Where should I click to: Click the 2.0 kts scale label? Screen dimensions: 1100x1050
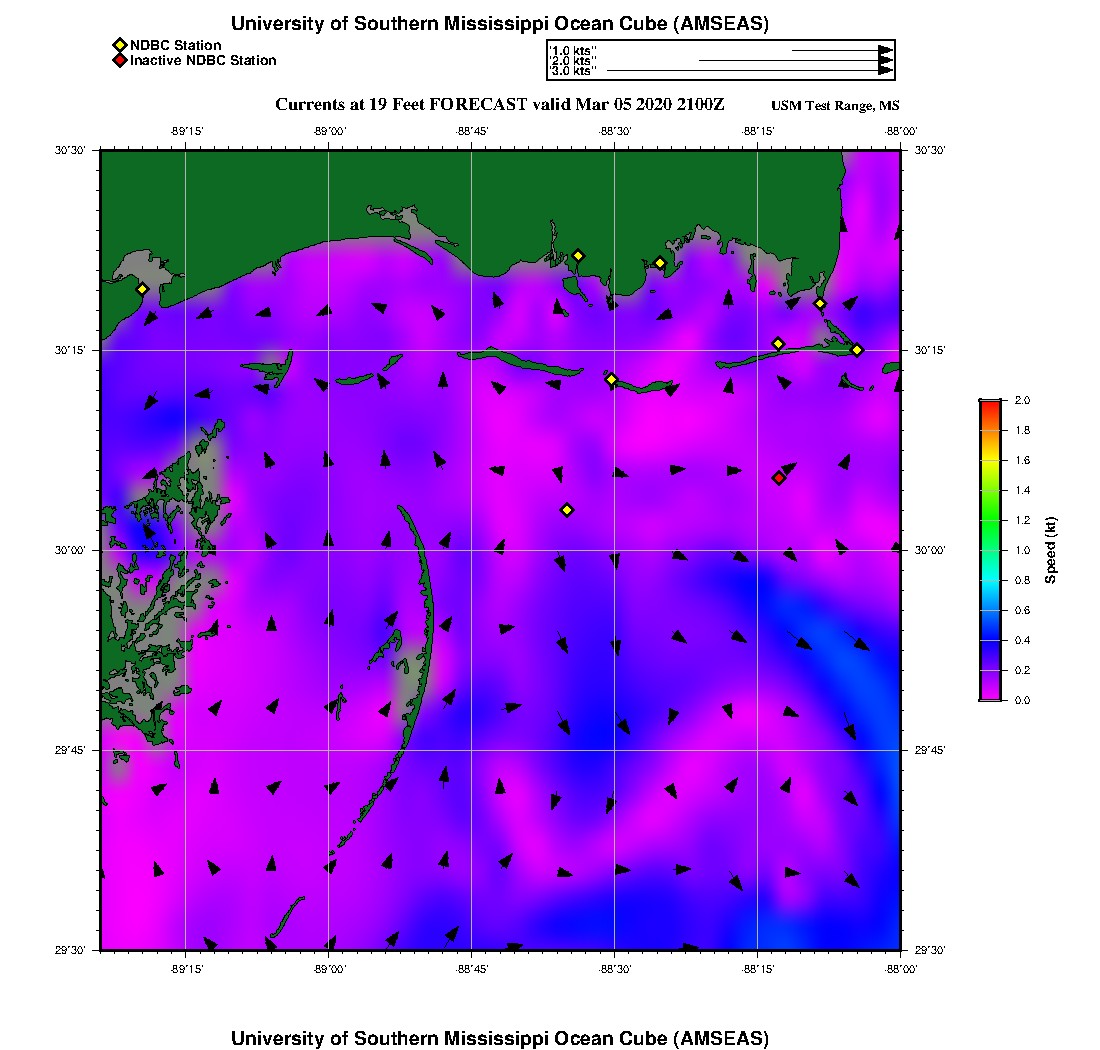pos(573,61)
